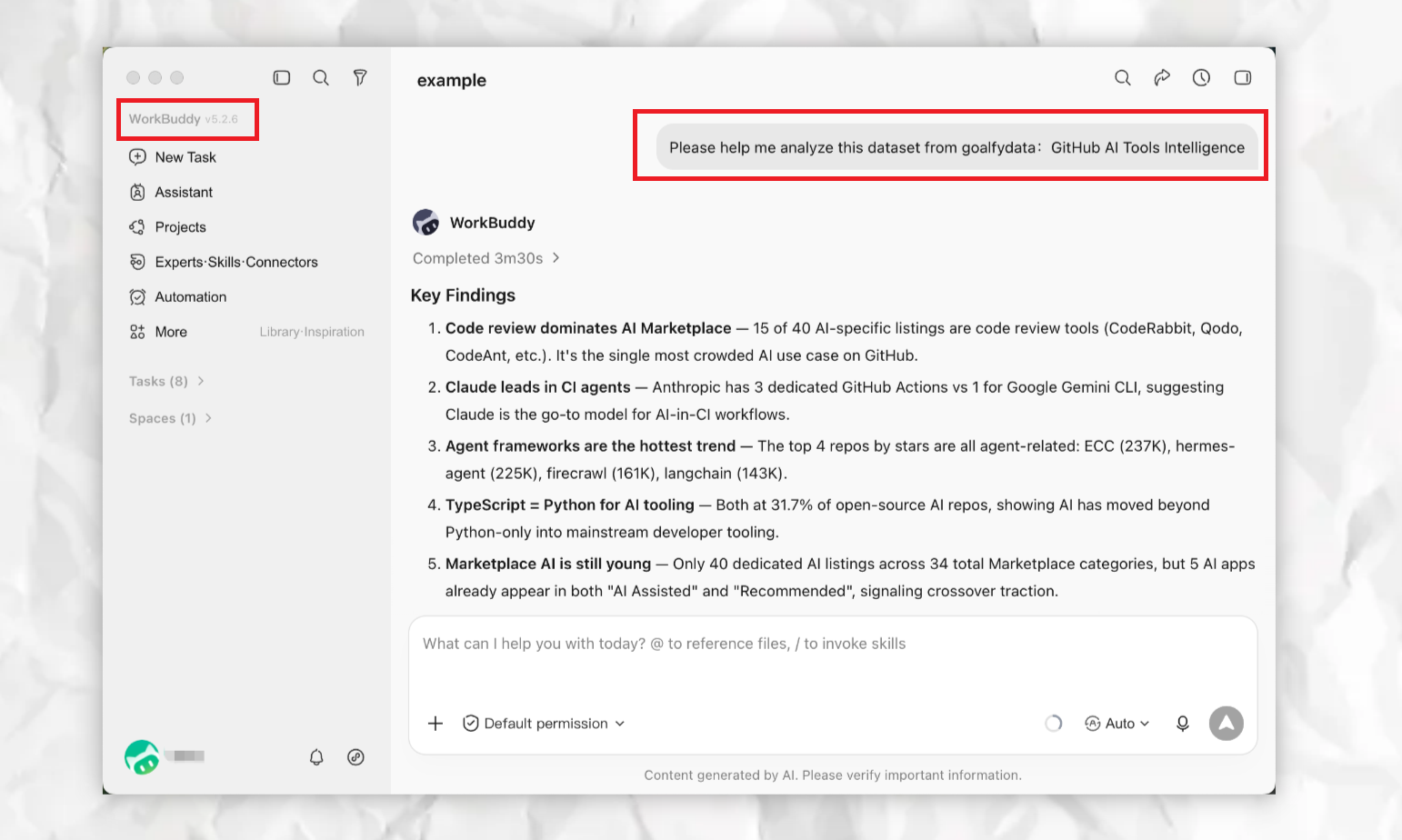The image size is (1402, 840).
Task: Expand the Spaces (1) section
Action: [x=170, y=418]
